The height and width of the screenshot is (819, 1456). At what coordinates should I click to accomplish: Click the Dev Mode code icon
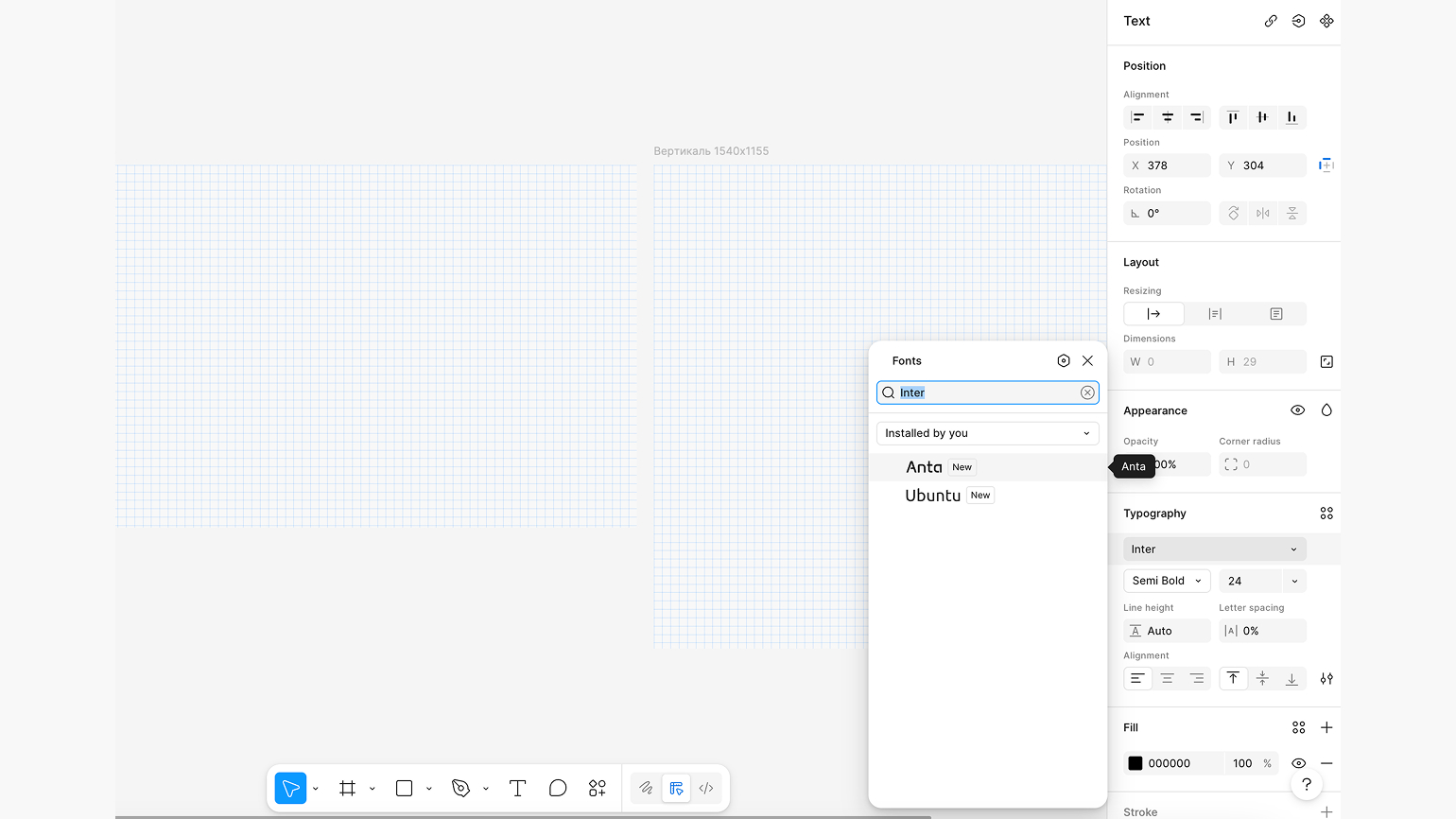706,788
